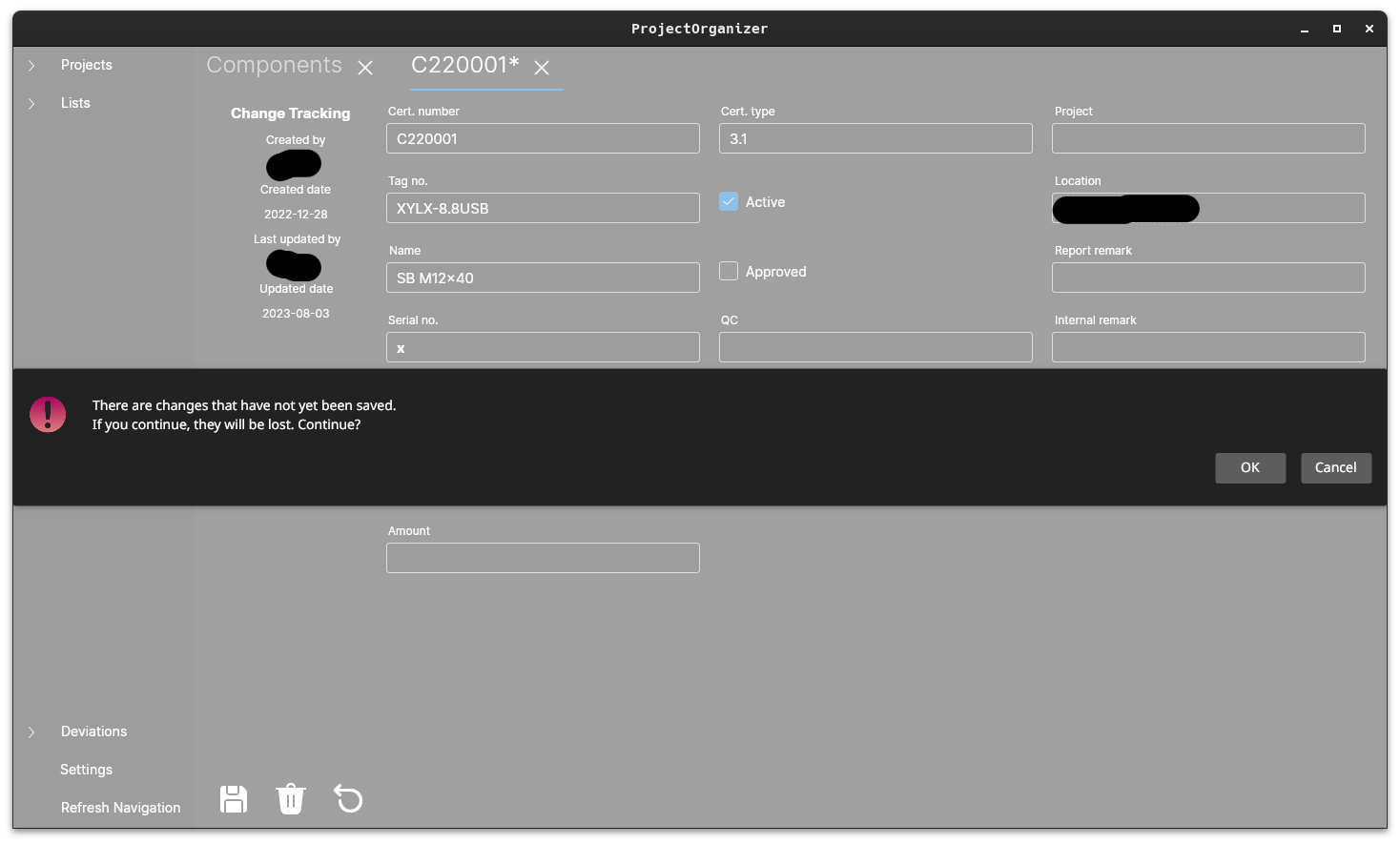The height and width of the screenshot is (844, 1400).
Task: Click the save icon at the bottom
Action: click(x=233, y=799)
